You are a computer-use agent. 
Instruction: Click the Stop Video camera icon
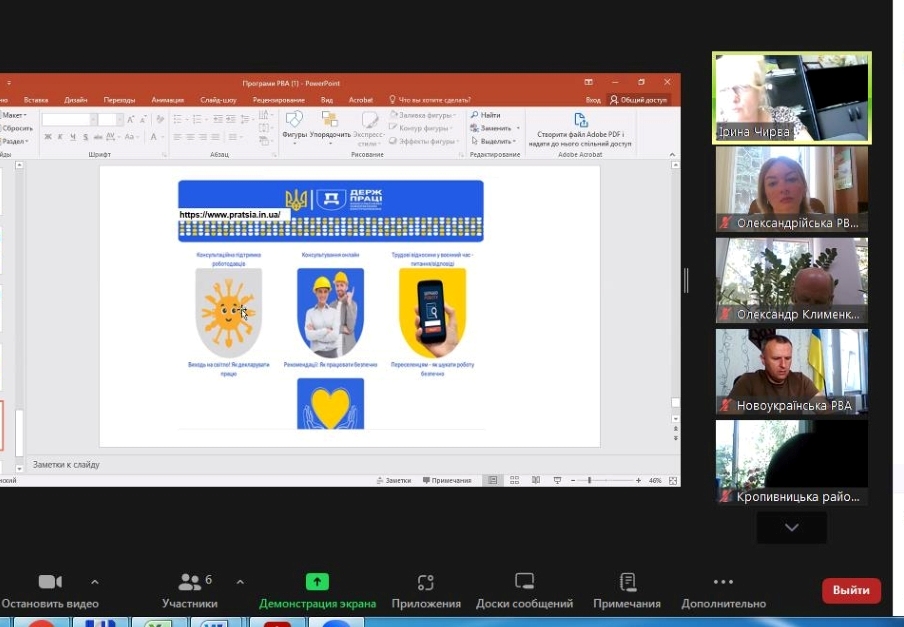point(49,582)
